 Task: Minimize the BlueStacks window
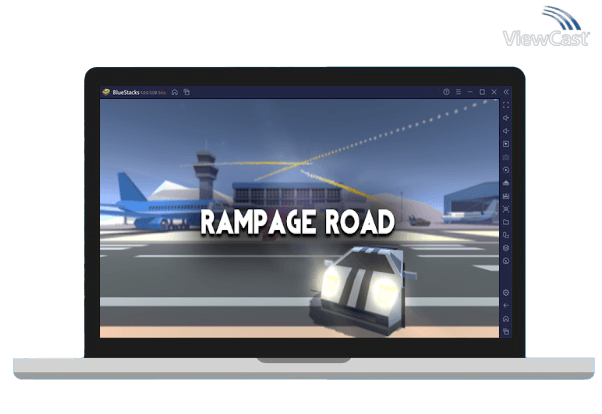(x=470, y=92)
